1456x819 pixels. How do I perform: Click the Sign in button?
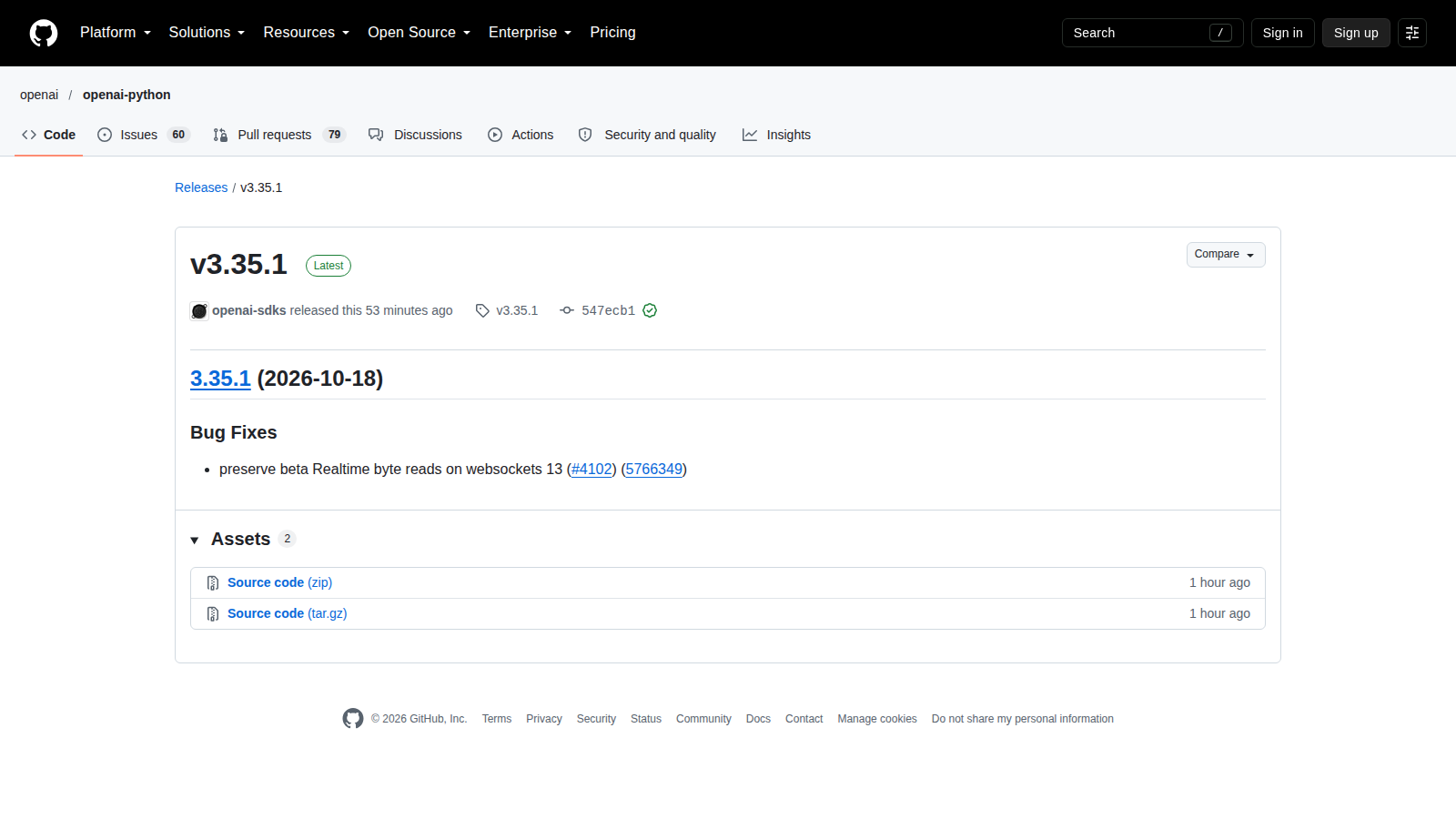coord(1282,33)
